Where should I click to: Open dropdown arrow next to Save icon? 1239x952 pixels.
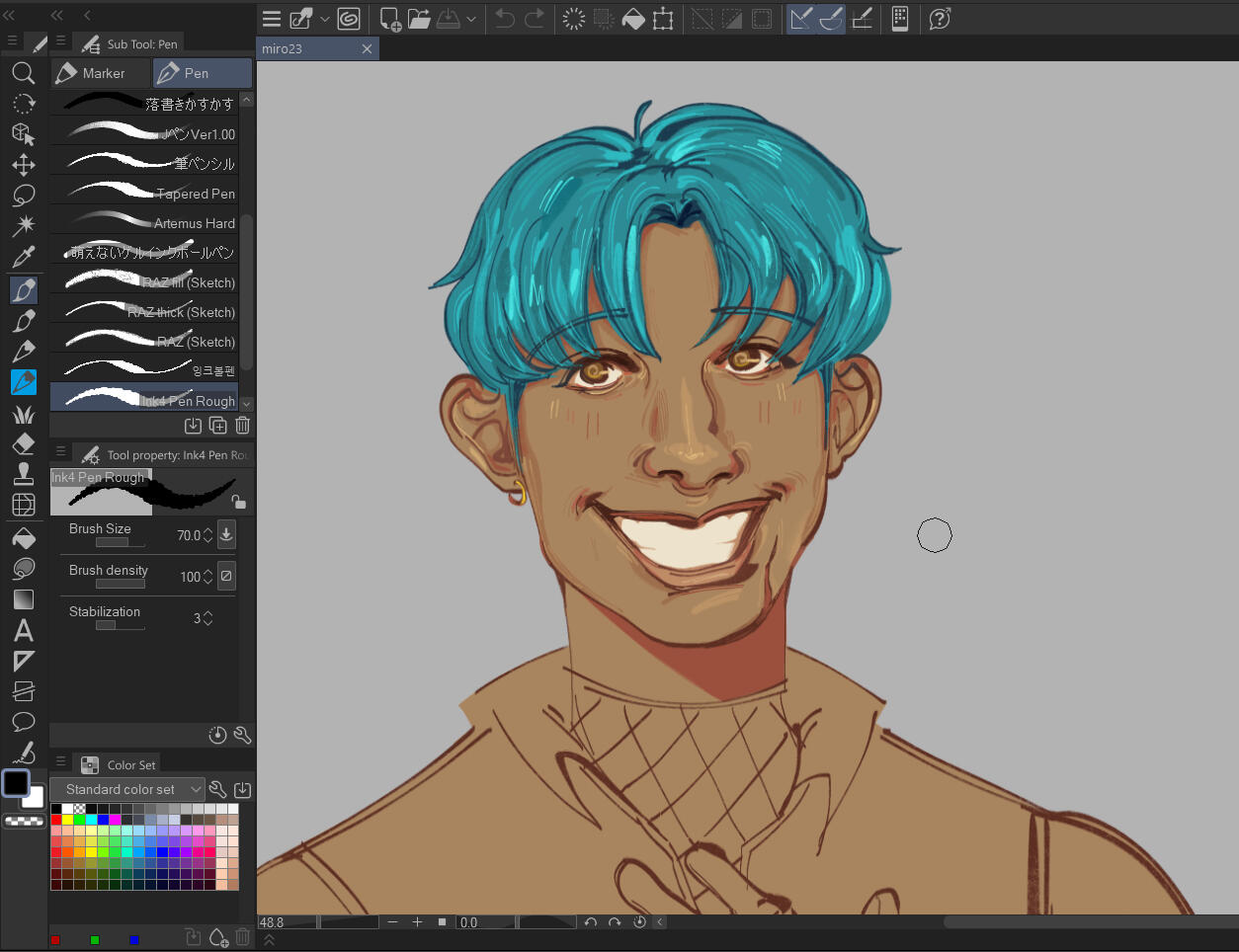coord(471,19)
